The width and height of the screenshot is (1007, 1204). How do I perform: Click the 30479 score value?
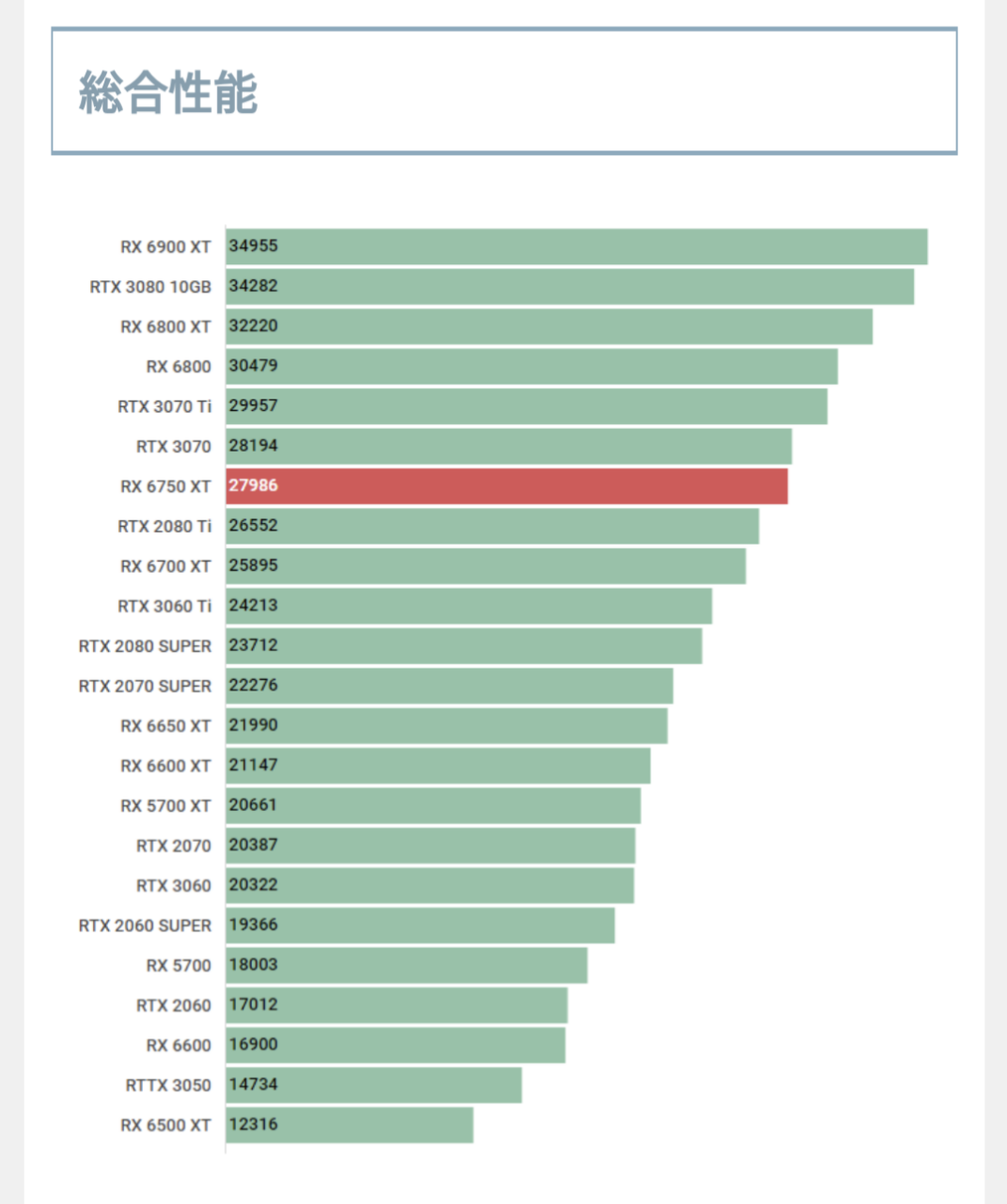coord(254,366)
